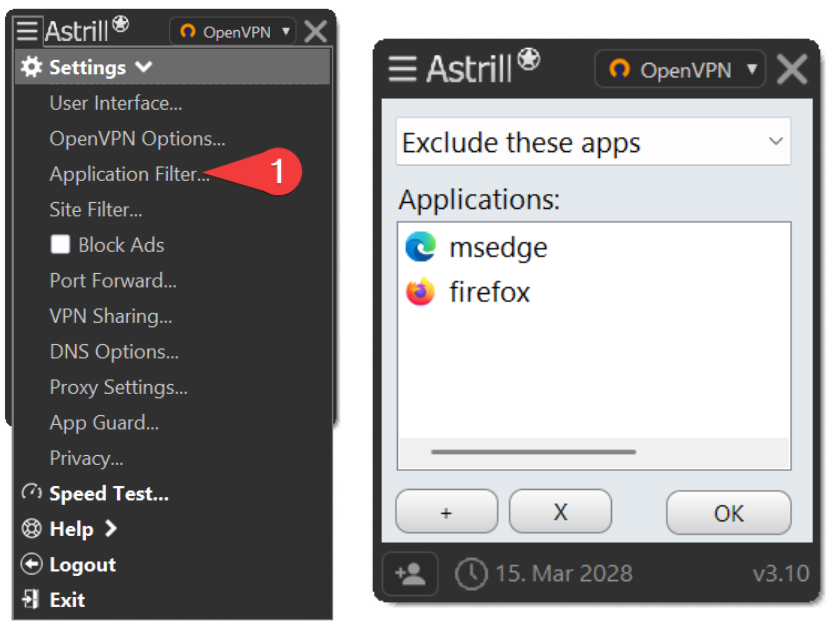Image resolution: width=832 pixels, height=624 pixels.
Task: Confirm with the OK button
Action: (729, 513)
